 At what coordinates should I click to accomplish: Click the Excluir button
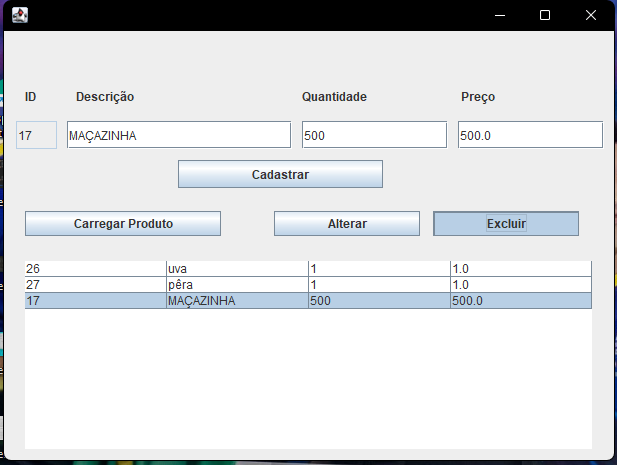[x=506, y=223]
